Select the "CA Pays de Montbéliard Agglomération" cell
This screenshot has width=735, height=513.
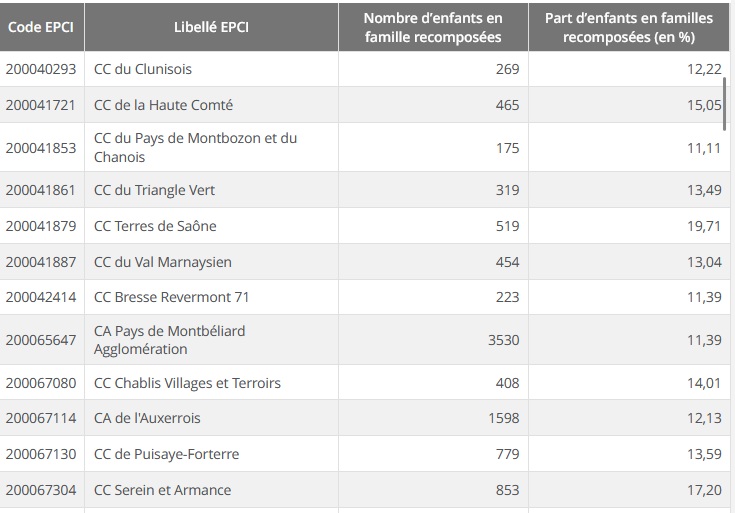[169, 340]
